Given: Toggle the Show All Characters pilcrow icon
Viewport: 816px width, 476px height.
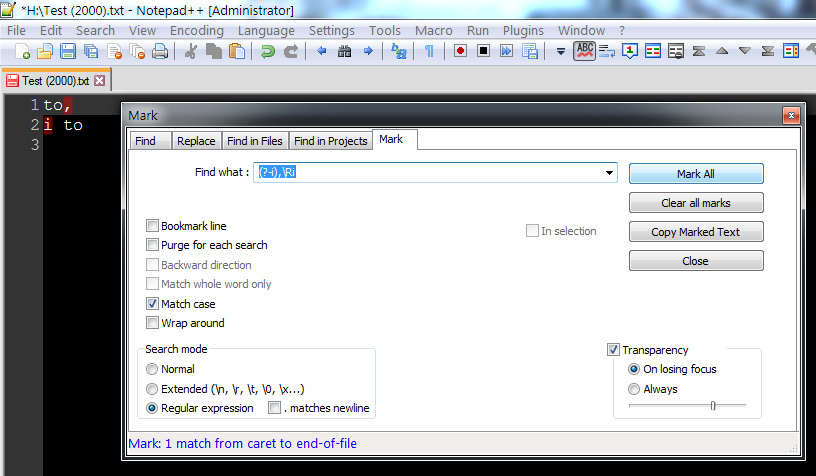Looking at the screenshot, I should tap(429, 51).
